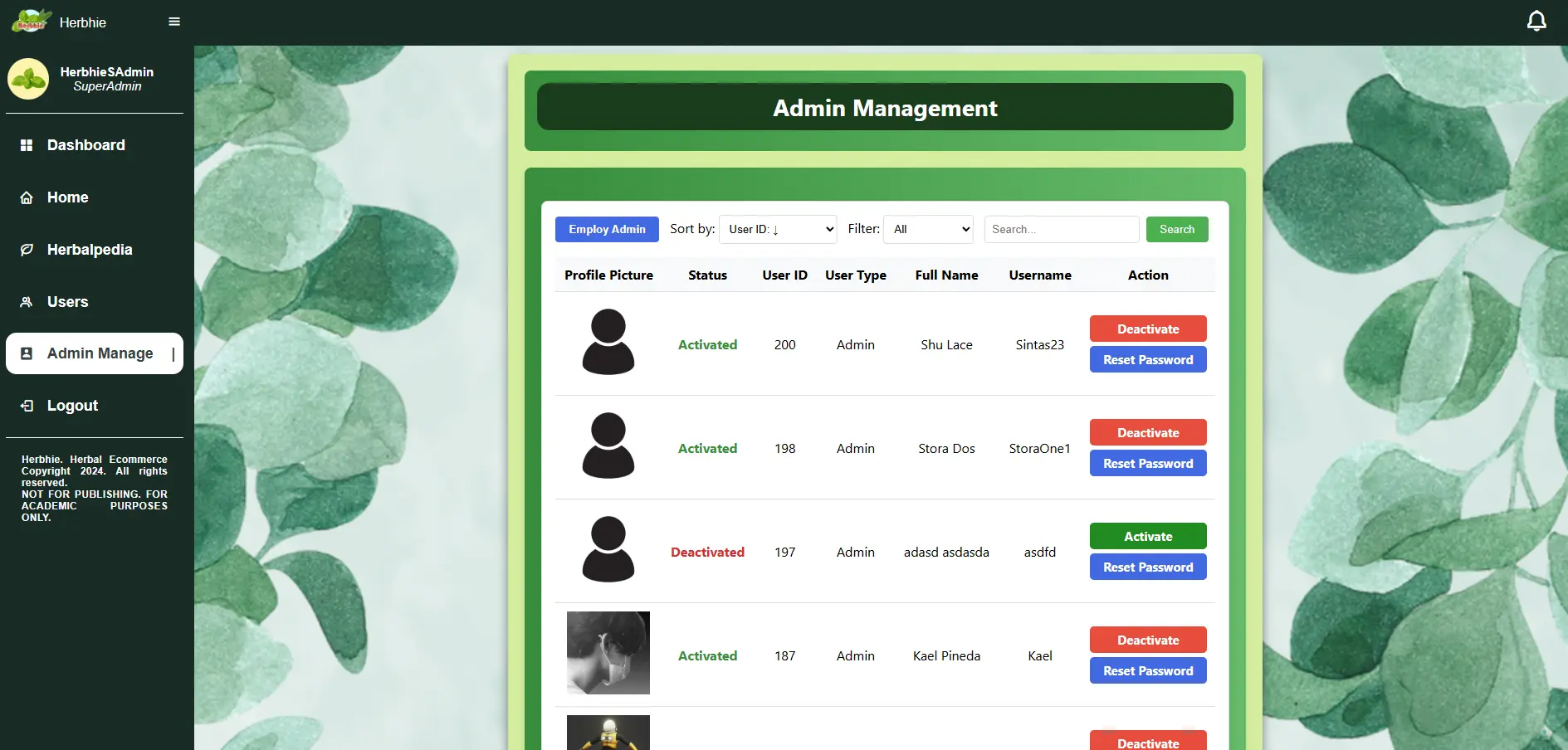Viewport: 1568px width, 750px height.
Task: Click the Employ Admin button
Action: (x=607, y=229)
